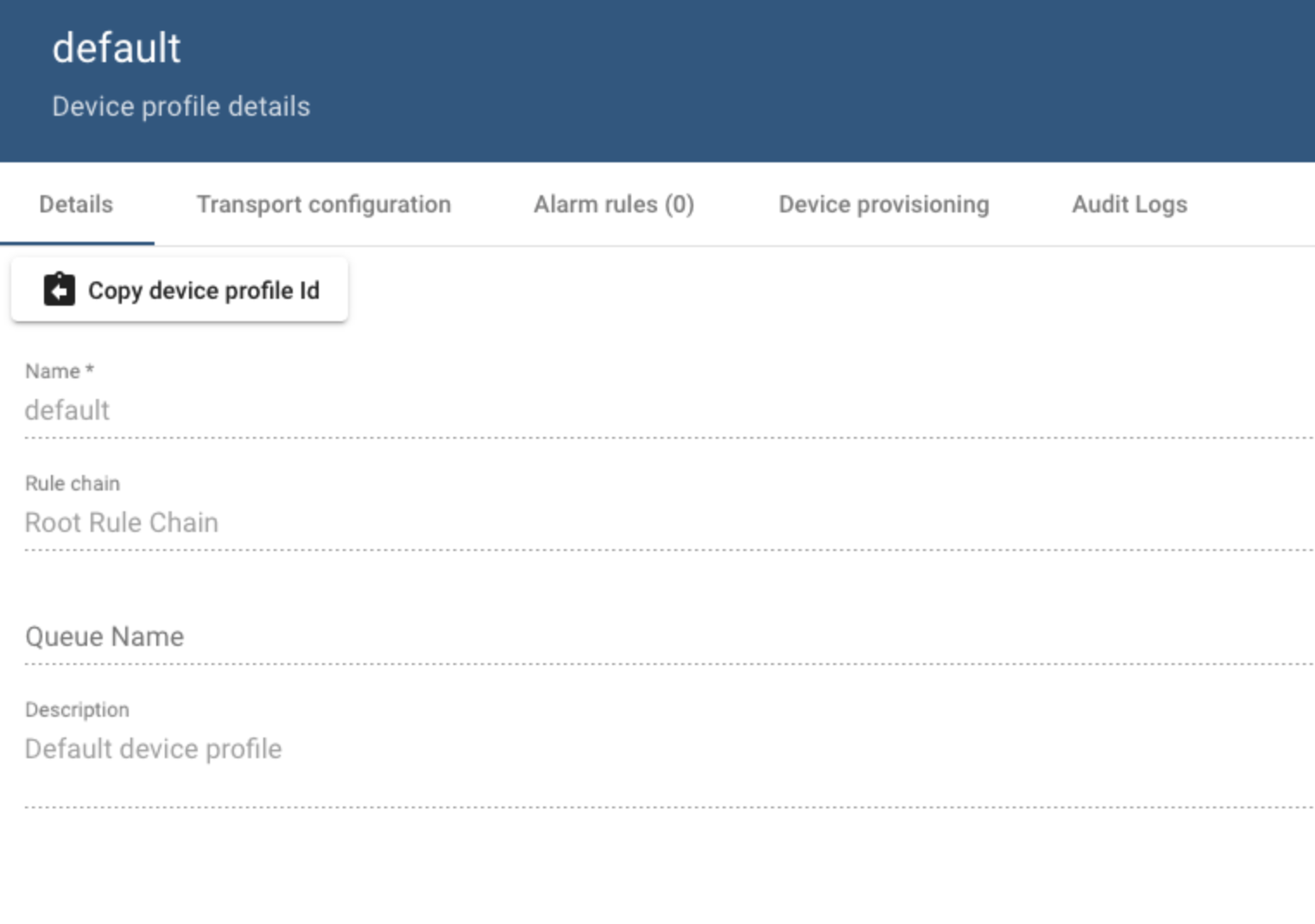Screen dimensions: 1315x924
Task: Click the clipboard icon to copy profile Id
Action: tap(58, 290)
